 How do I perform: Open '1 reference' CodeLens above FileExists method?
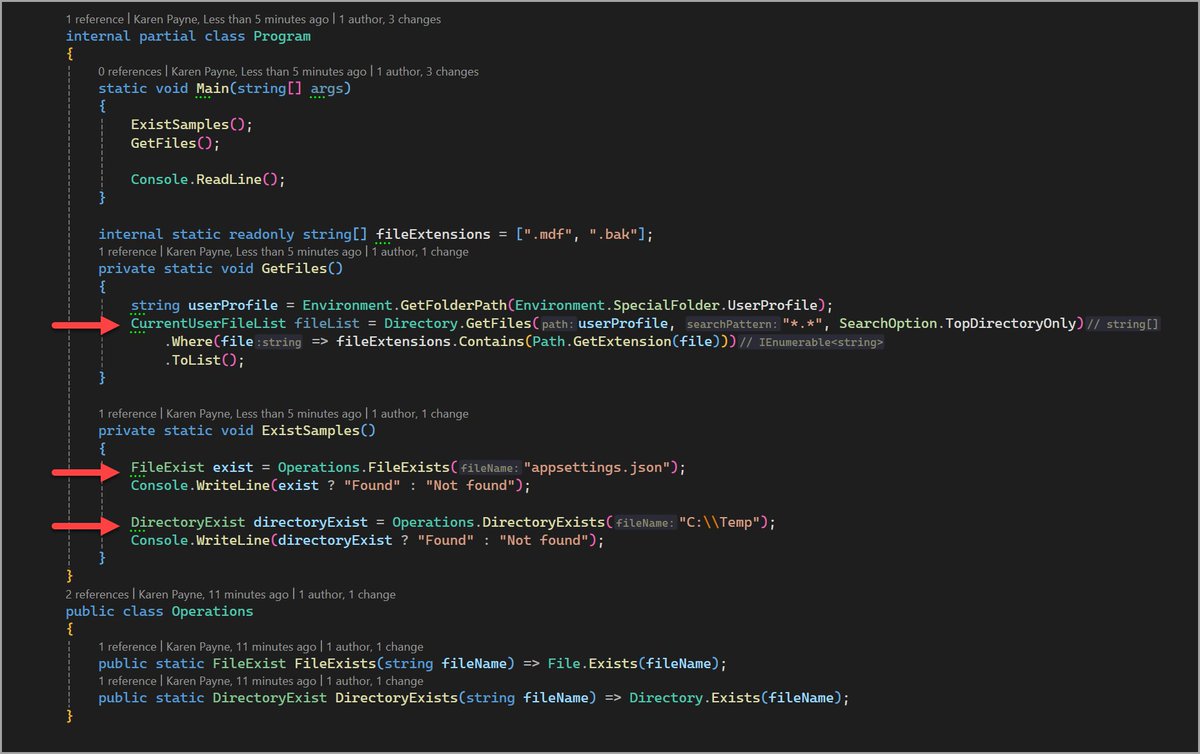tap(129, 647)
